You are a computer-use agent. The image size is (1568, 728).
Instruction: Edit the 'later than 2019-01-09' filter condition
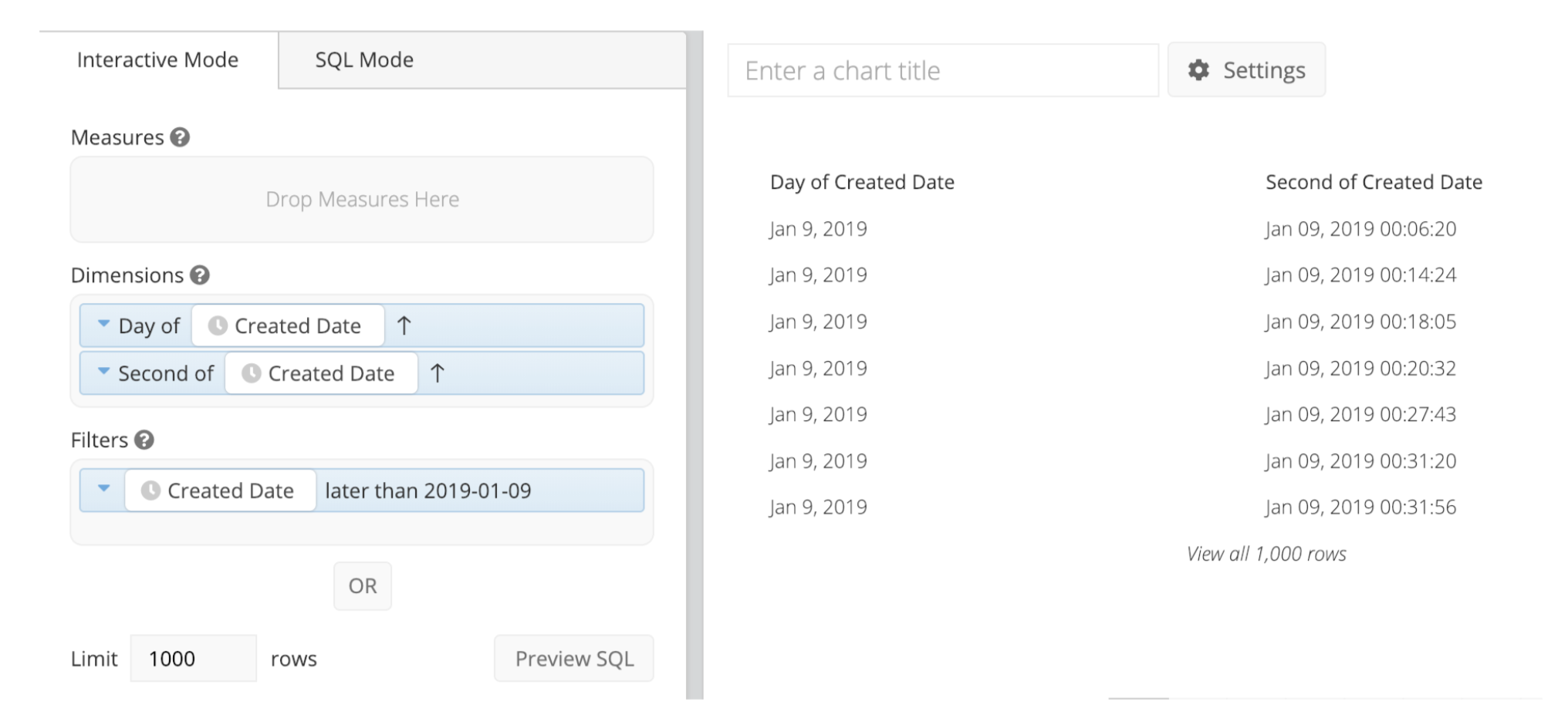pyautogui.click(x=428, y=490)
